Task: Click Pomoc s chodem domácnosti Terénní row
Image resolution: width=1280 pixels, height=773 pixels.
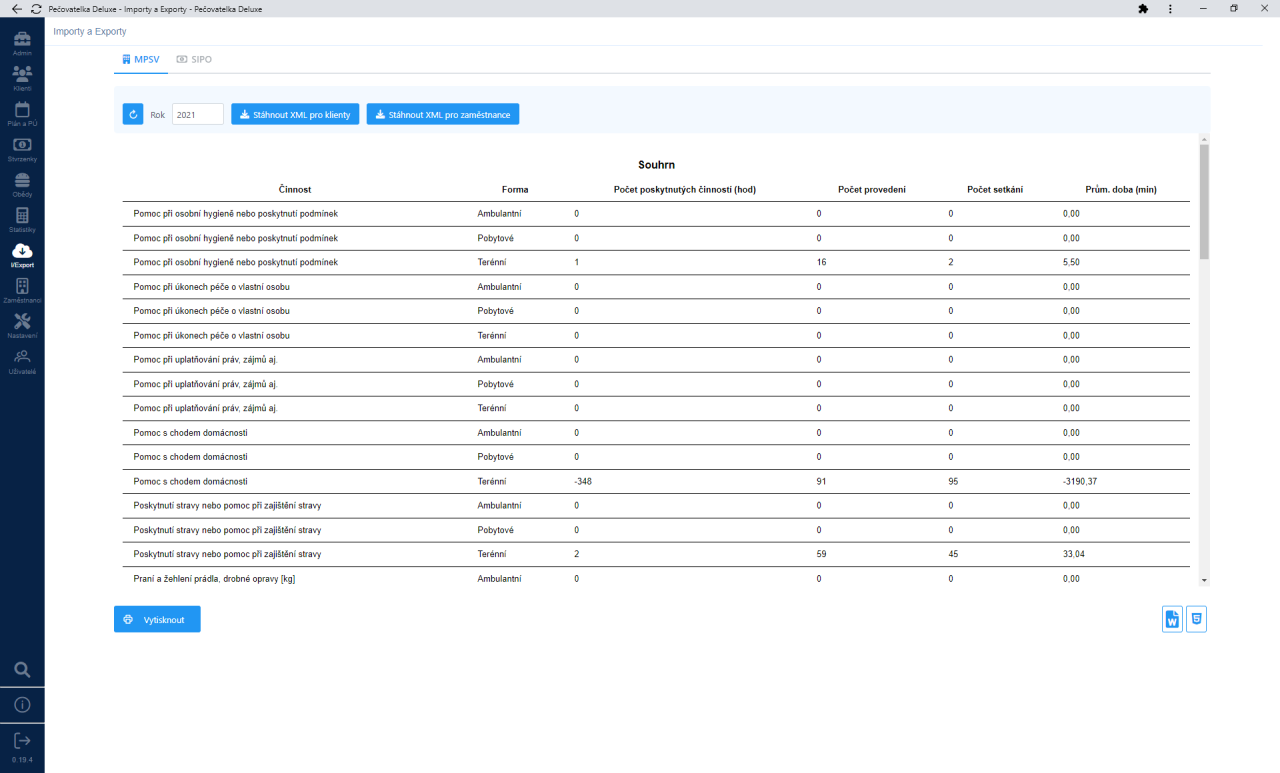Action: pyautogui.click(x=656, y=481)
